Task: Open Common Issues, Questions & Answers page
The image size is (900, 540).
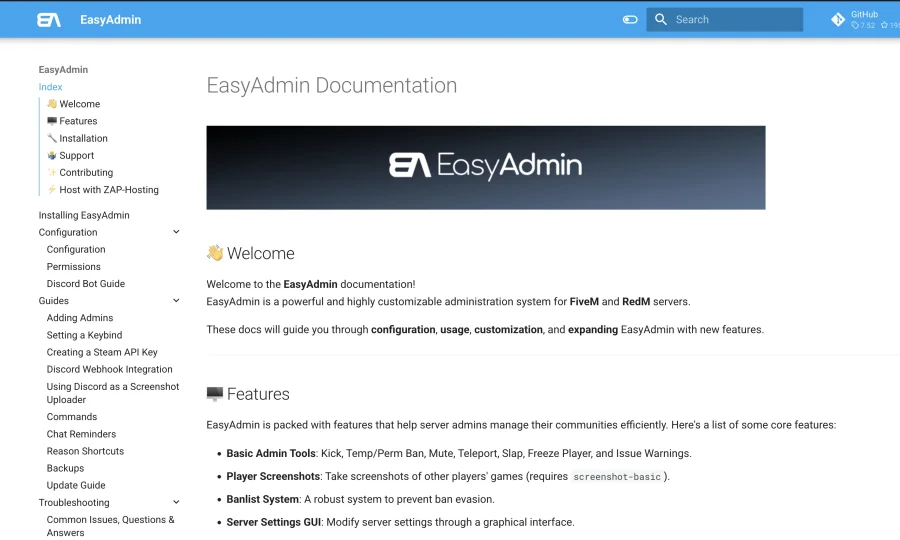Action: tap(110, 526)
